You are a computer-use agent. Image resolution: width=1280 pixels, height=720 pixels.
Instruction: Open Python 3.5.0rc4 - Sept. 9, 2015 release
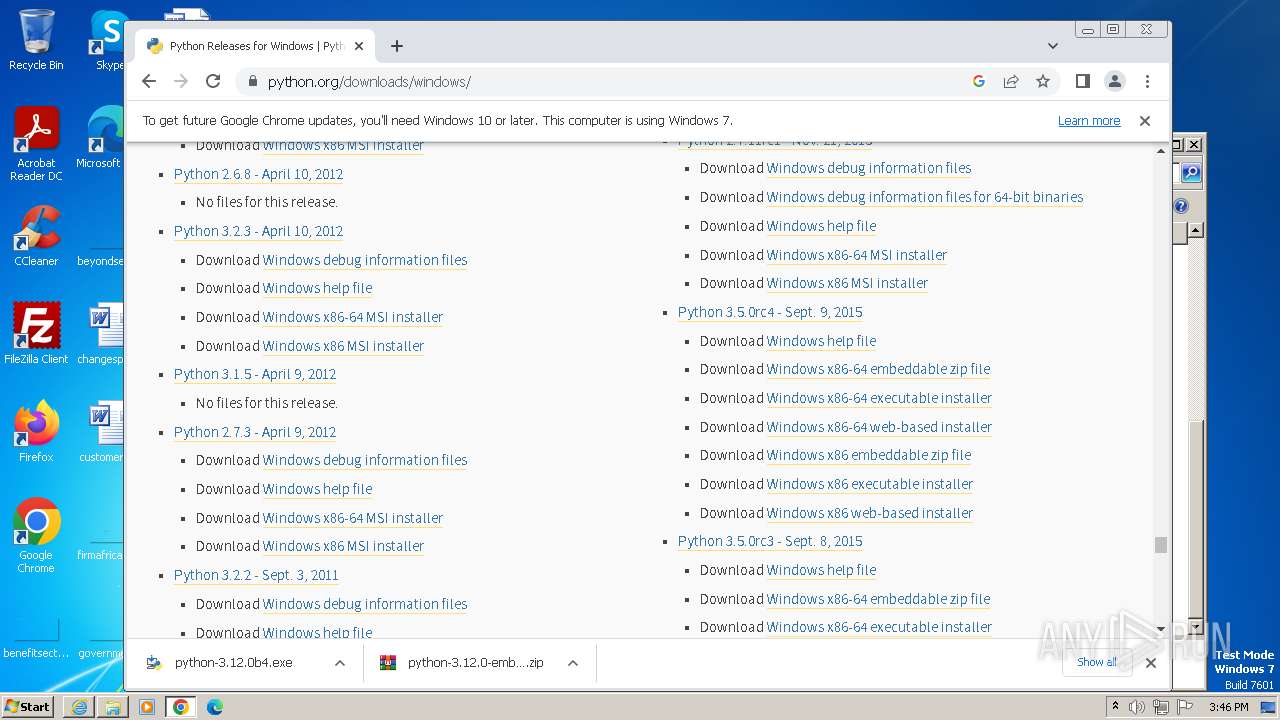770,312
